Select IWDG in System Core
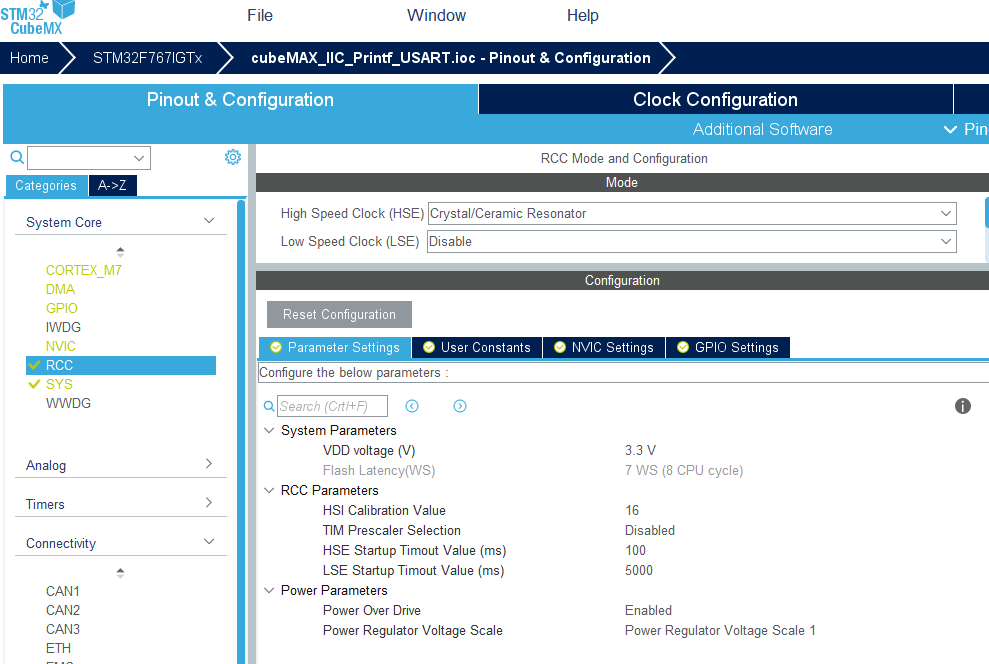The width and height of the screenshot is (989, 664). [63, 327]
